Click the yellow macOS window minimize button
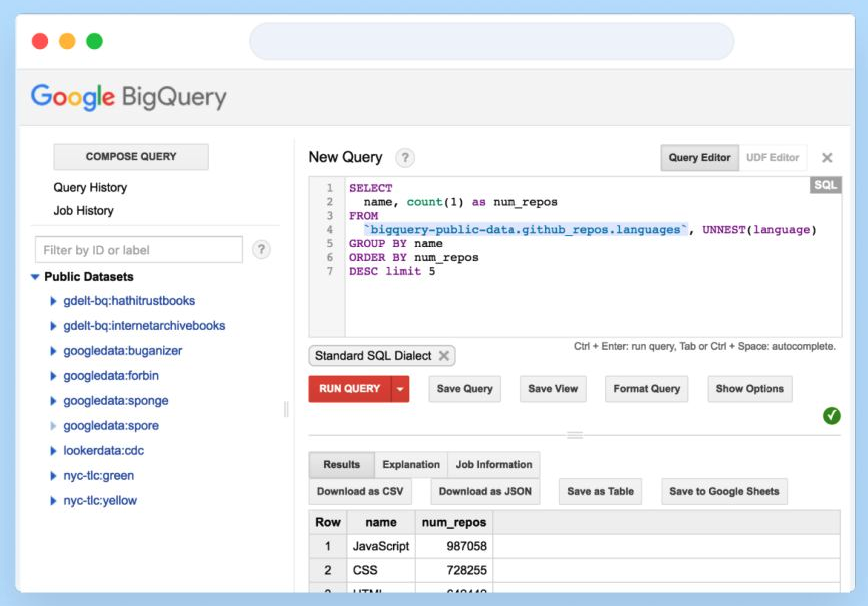 [67, 42]
